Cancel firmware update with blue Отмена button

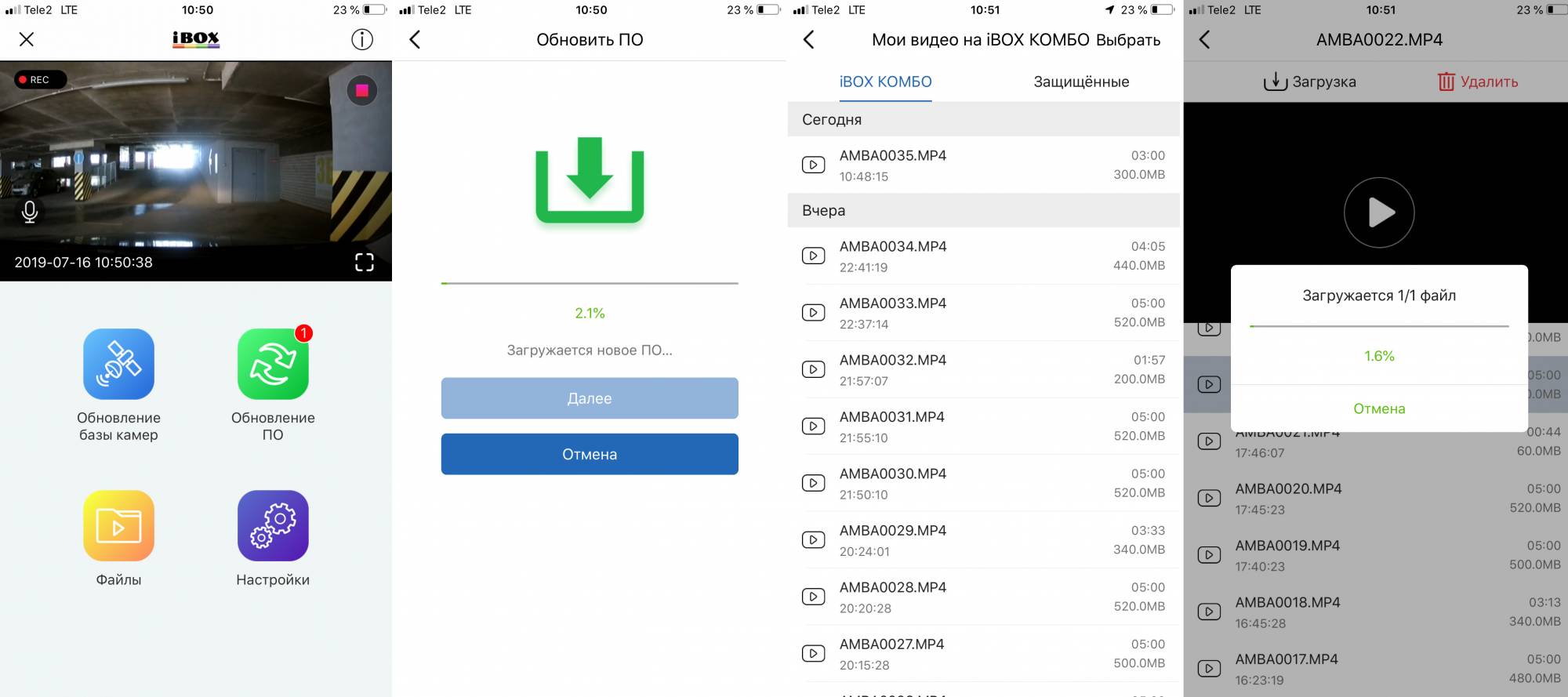pos(590,454)
